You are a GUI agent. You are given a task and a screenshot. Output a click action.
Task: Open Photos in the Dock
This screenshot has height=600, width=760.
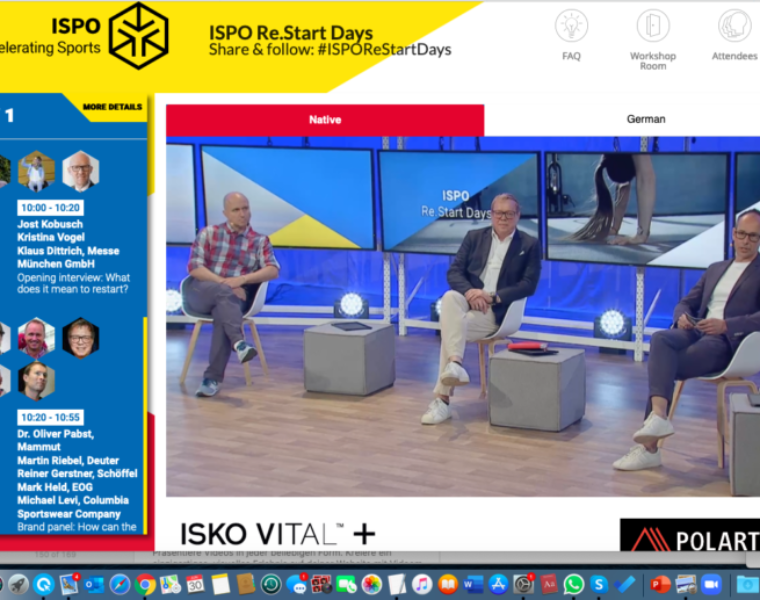[372, 584]
